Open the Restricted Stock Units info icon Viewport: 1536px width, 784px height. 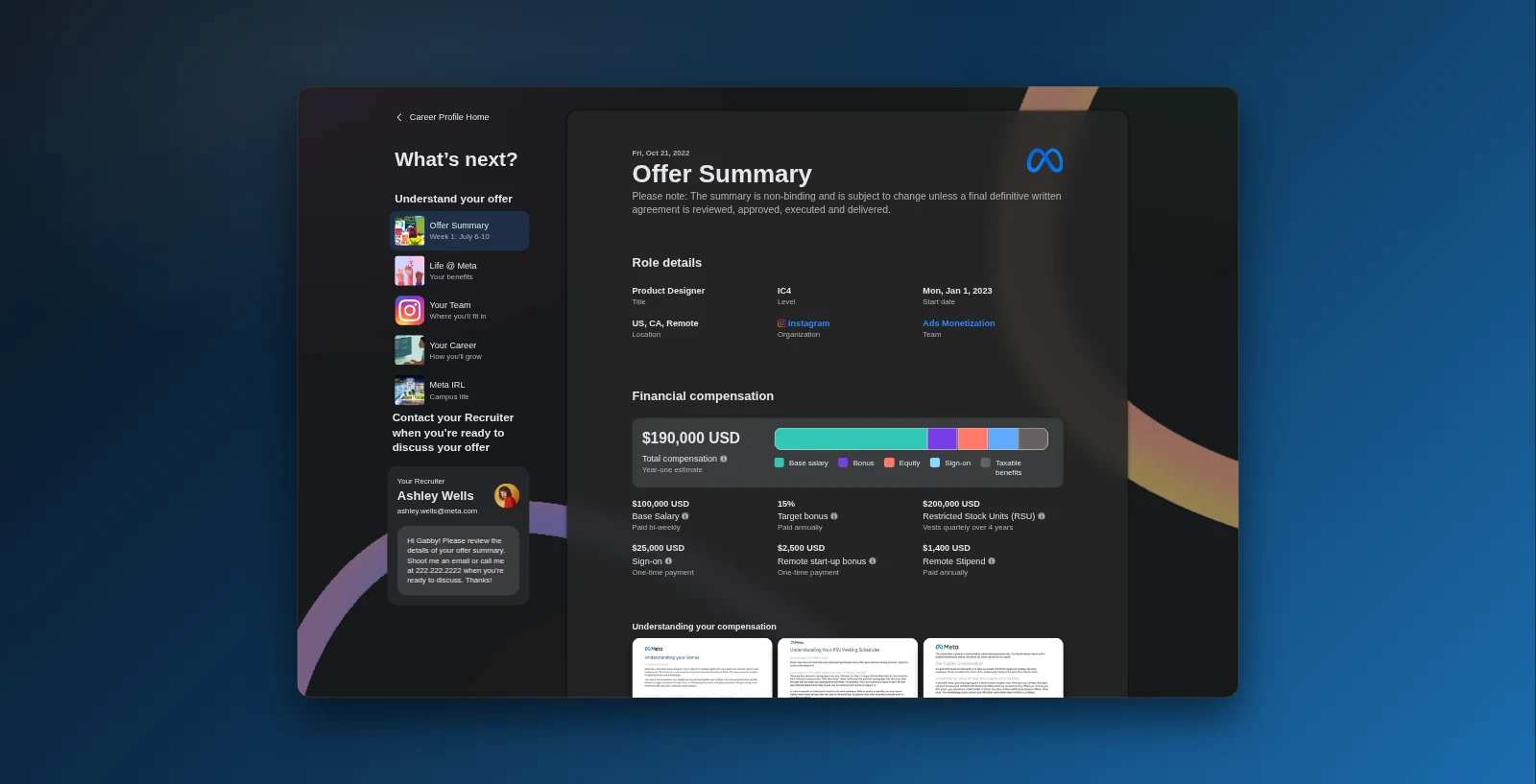pyautogui.click(x=1042, y=516)
